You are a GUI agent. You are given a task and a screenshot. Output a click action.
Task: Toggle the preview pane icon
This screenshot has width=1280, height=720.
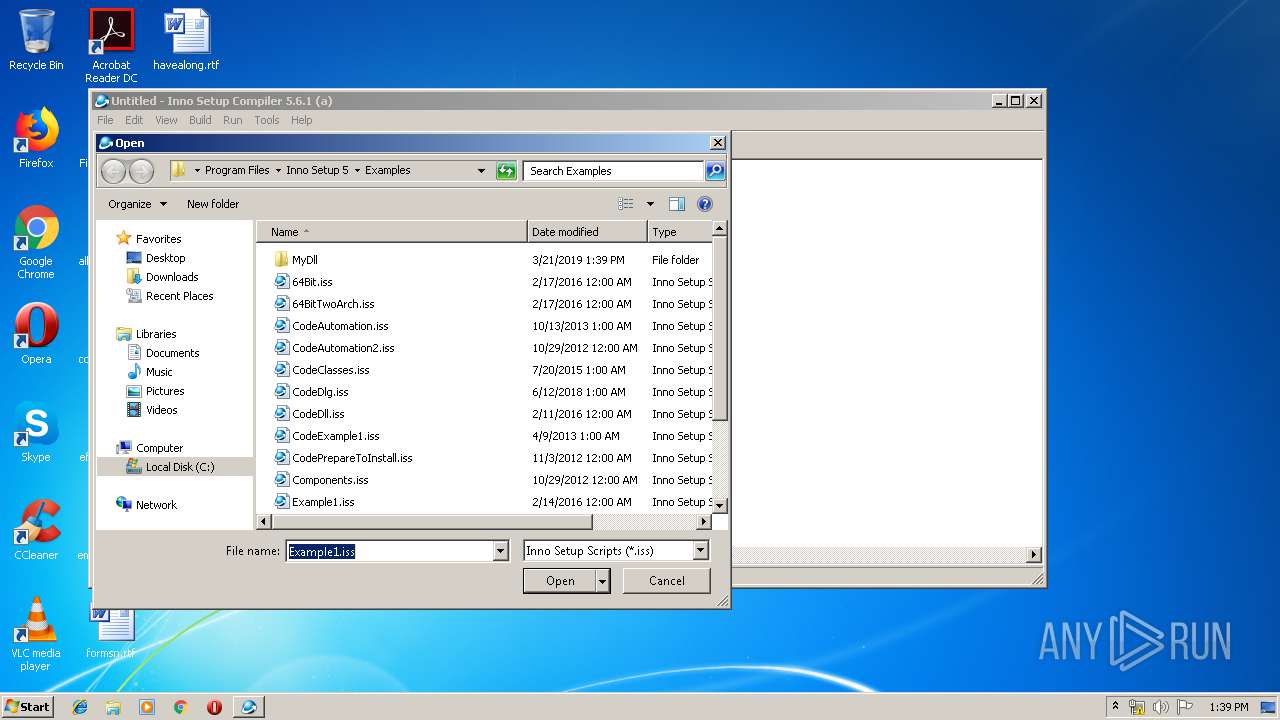(677, 204)
